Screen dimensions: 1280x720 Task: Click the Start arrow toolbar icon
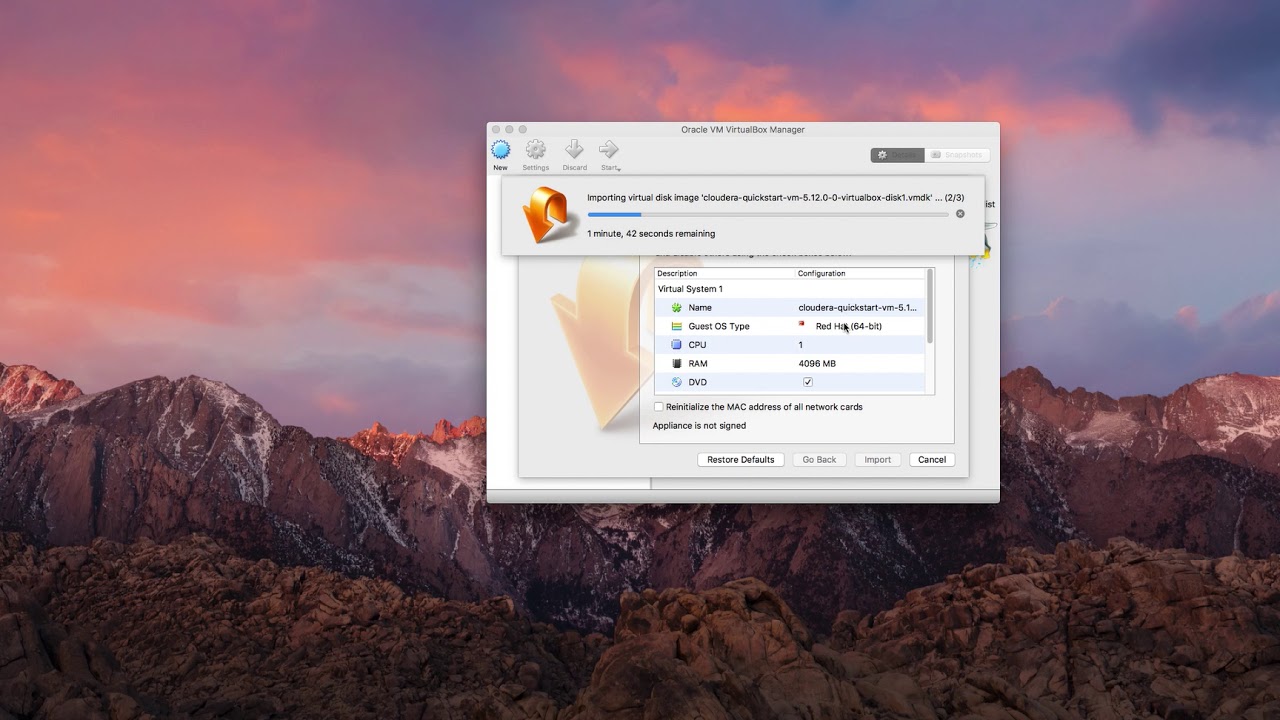pos(608,150)
